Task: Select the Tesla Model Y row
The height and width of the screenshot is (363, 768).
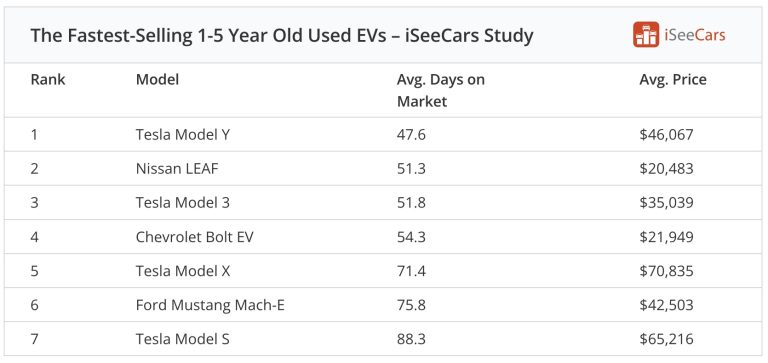Action: click(384, 134)
